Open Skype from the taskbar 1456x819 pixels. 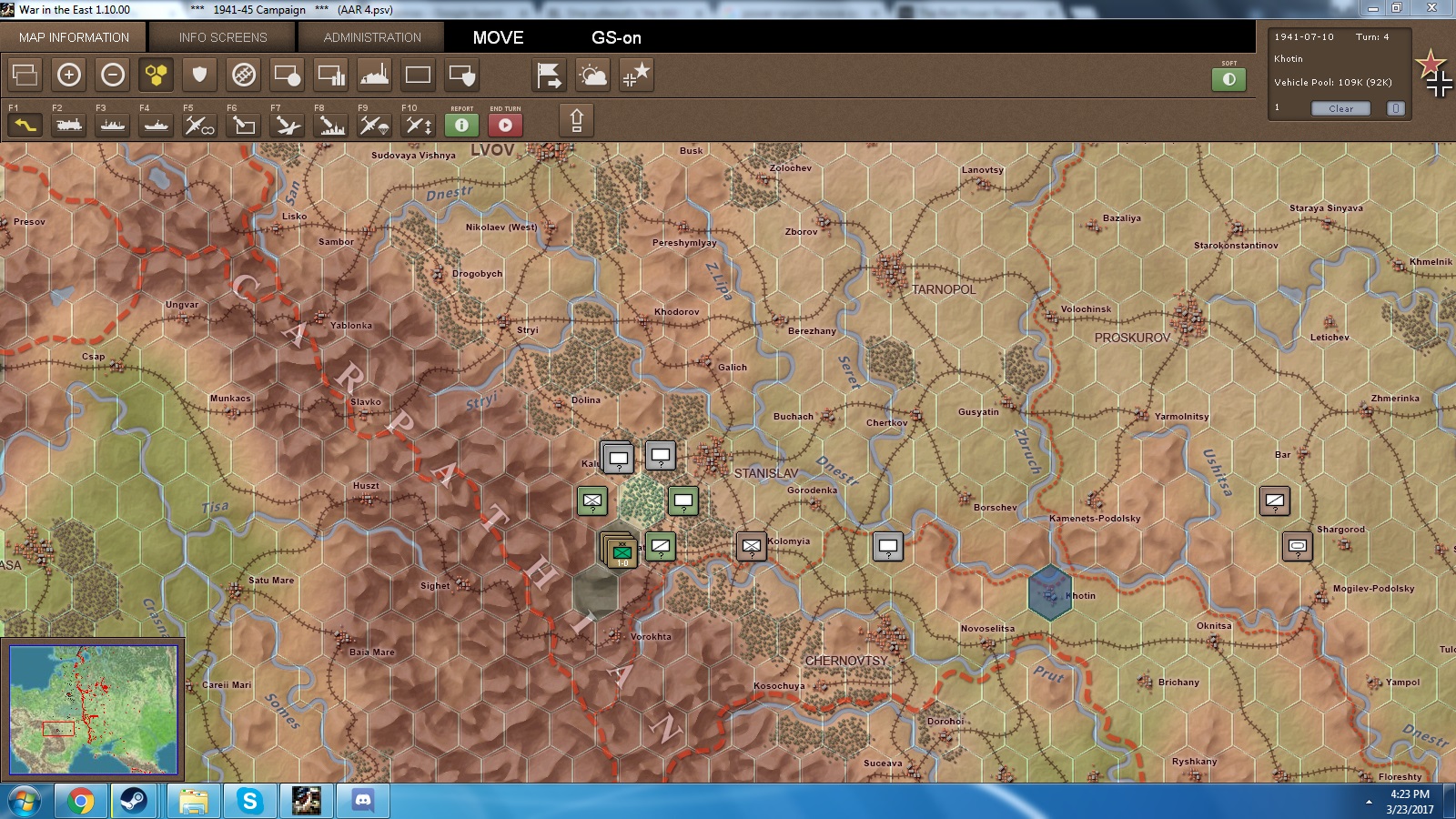tap(249, 802)
